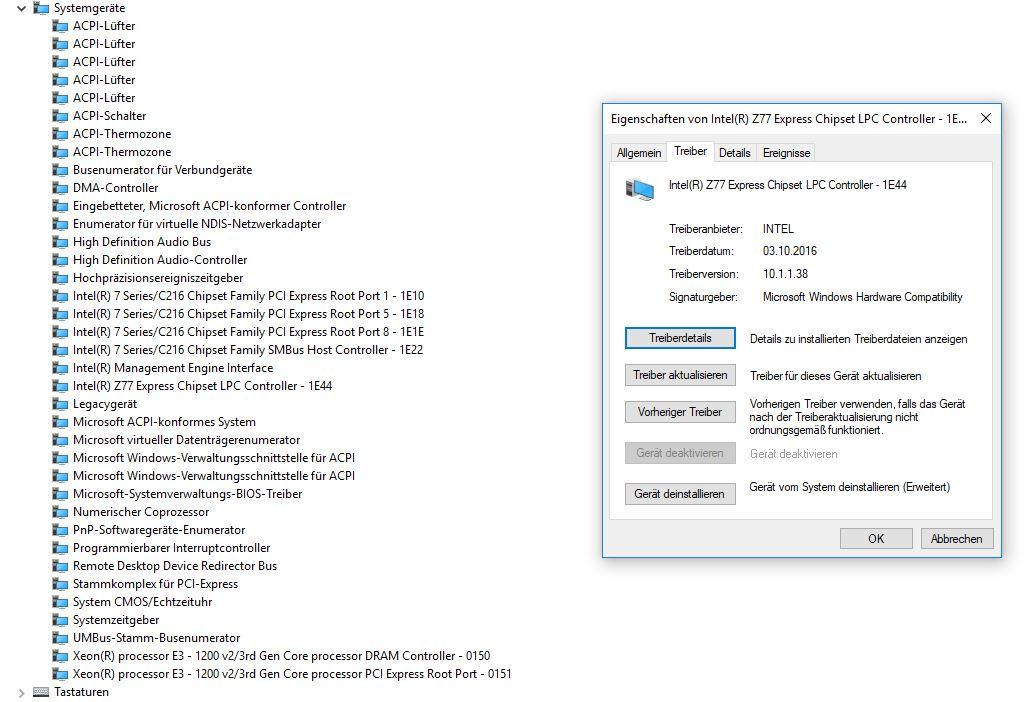Click the Treiberdetails button
The height and width of the screenshot is (702, 1035).
click(x=680, y=338)
